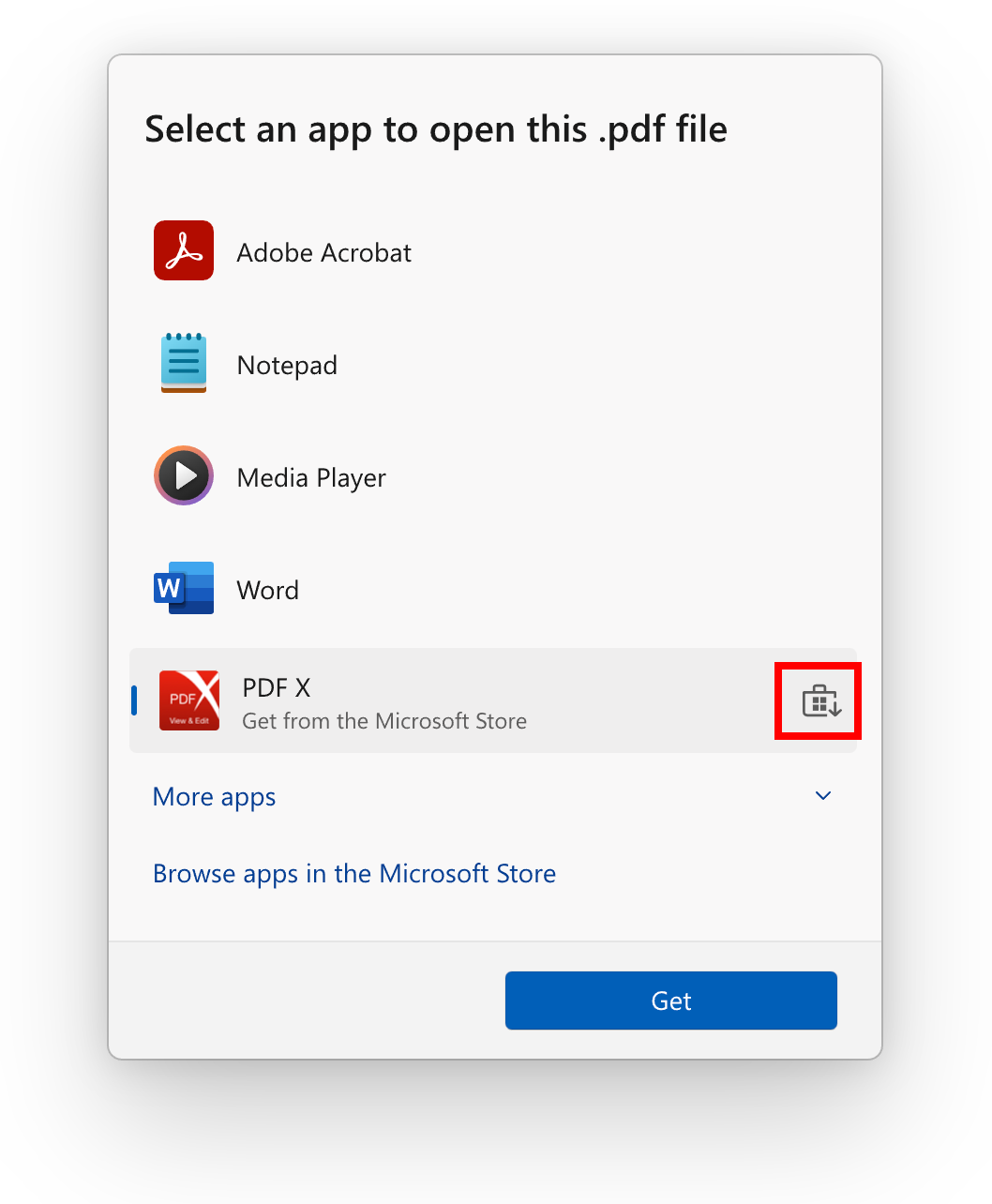
Task: Click the dialog title text
Action: 435,129
